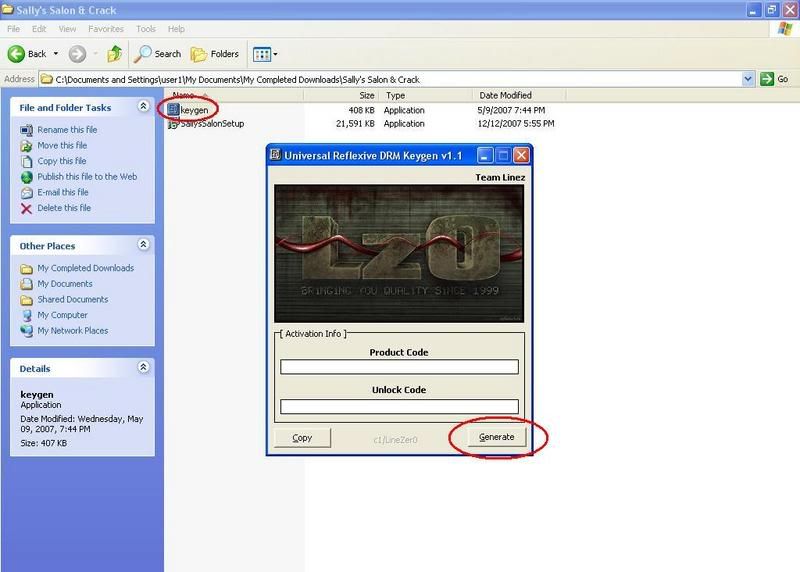Click Delete this file task

(64, 208)
